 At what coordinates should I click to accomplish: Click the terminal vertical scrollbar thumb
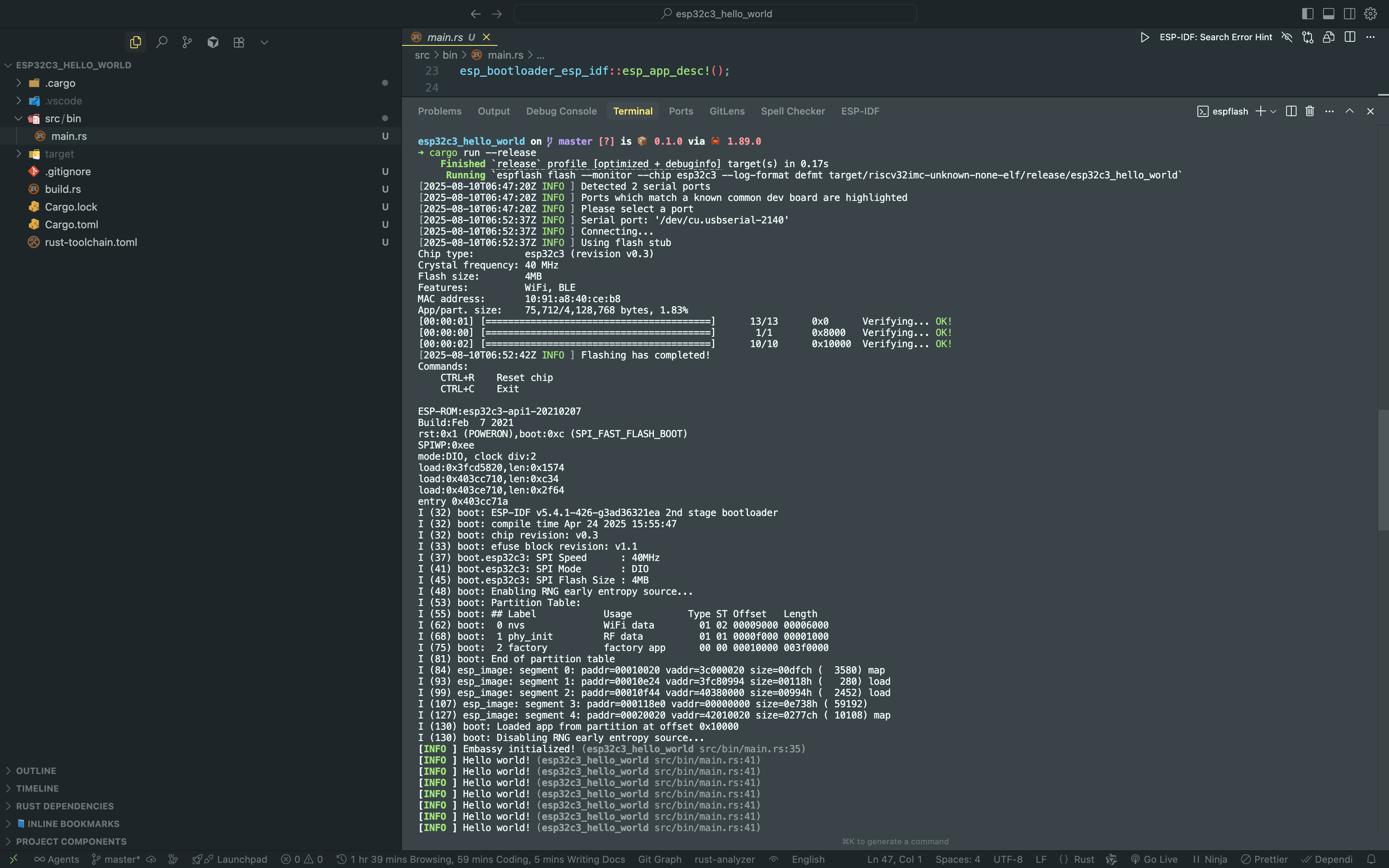(x=1383, y=471)
